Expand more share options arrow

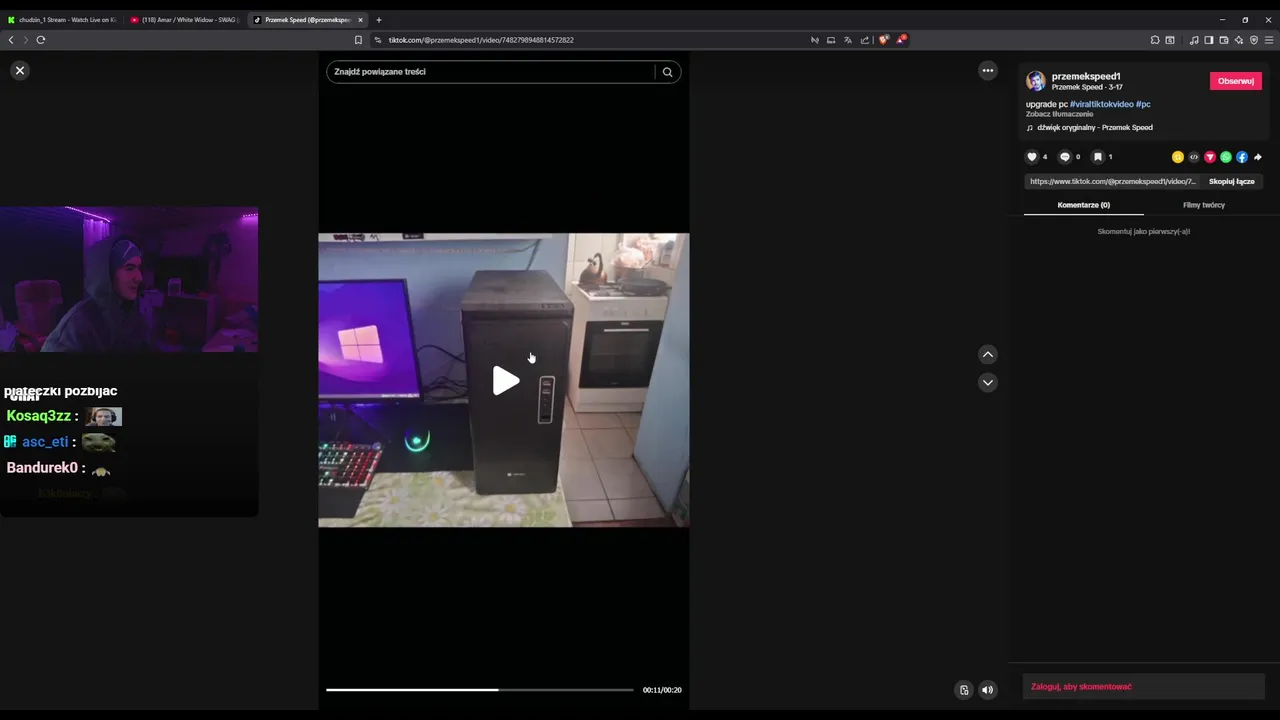tap(1258, 157)
